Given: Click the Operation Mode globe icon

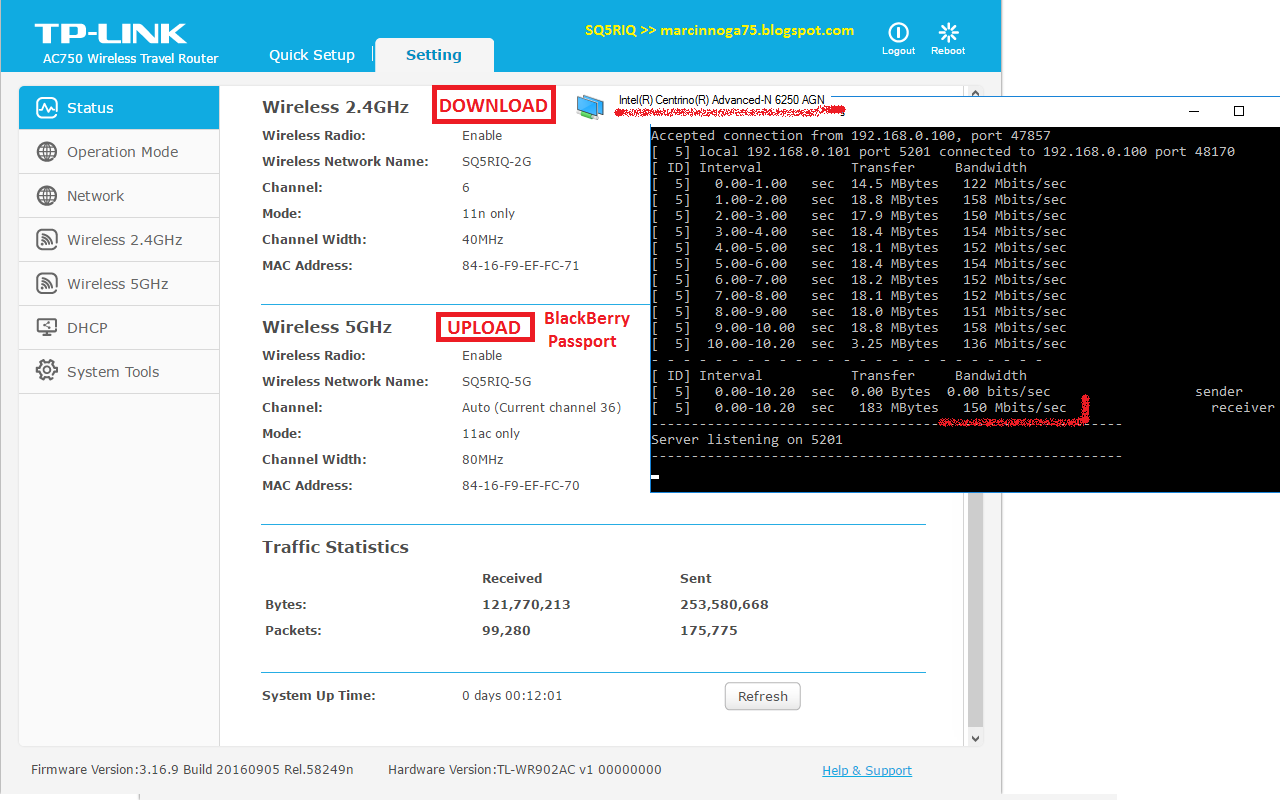Looking at the screenshot, I should (47, 152).
